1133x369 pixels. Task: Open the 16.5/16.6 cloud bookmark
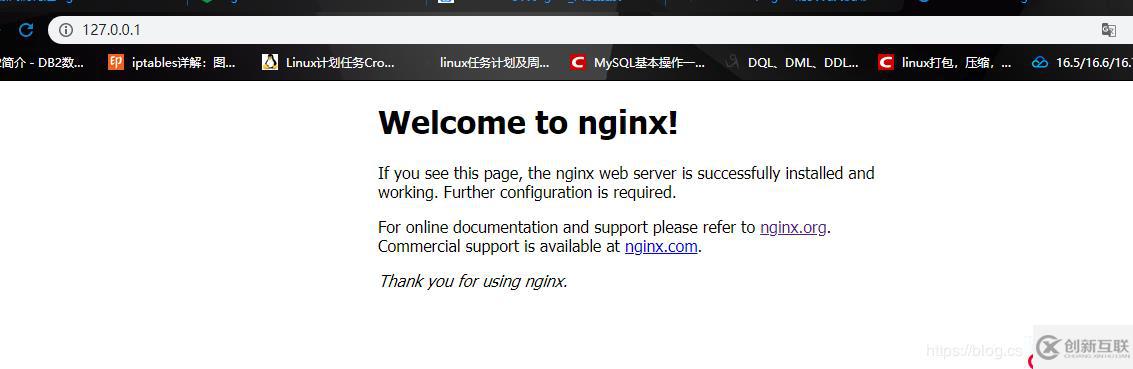coord(1082,63)
